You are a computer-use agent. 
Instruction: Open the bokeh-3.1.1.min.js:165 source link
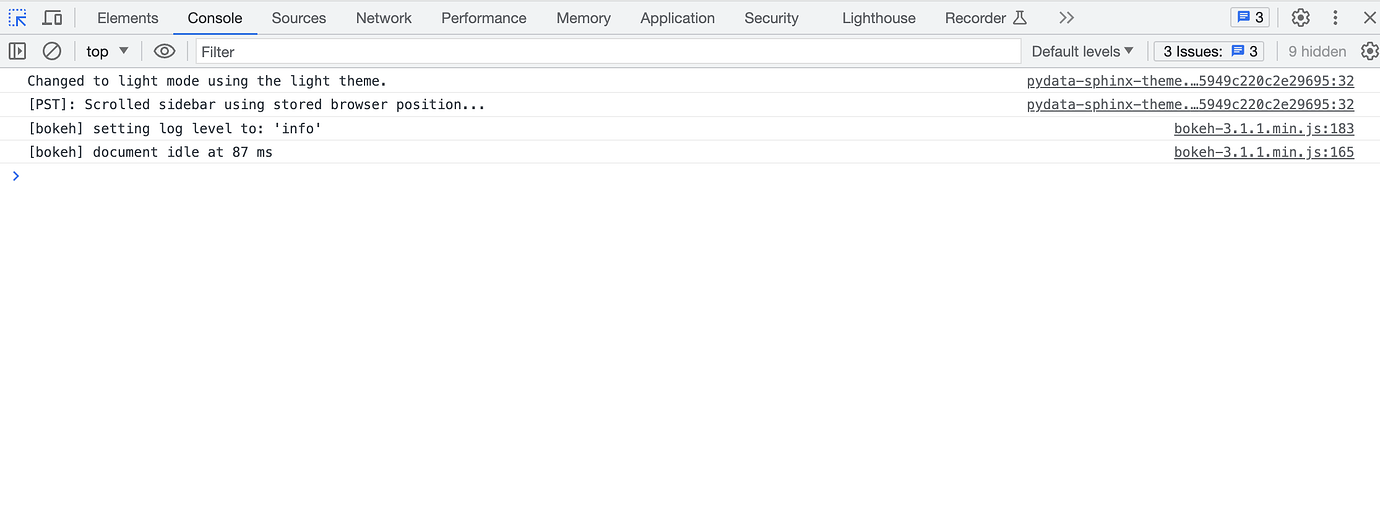(1263, 152)
